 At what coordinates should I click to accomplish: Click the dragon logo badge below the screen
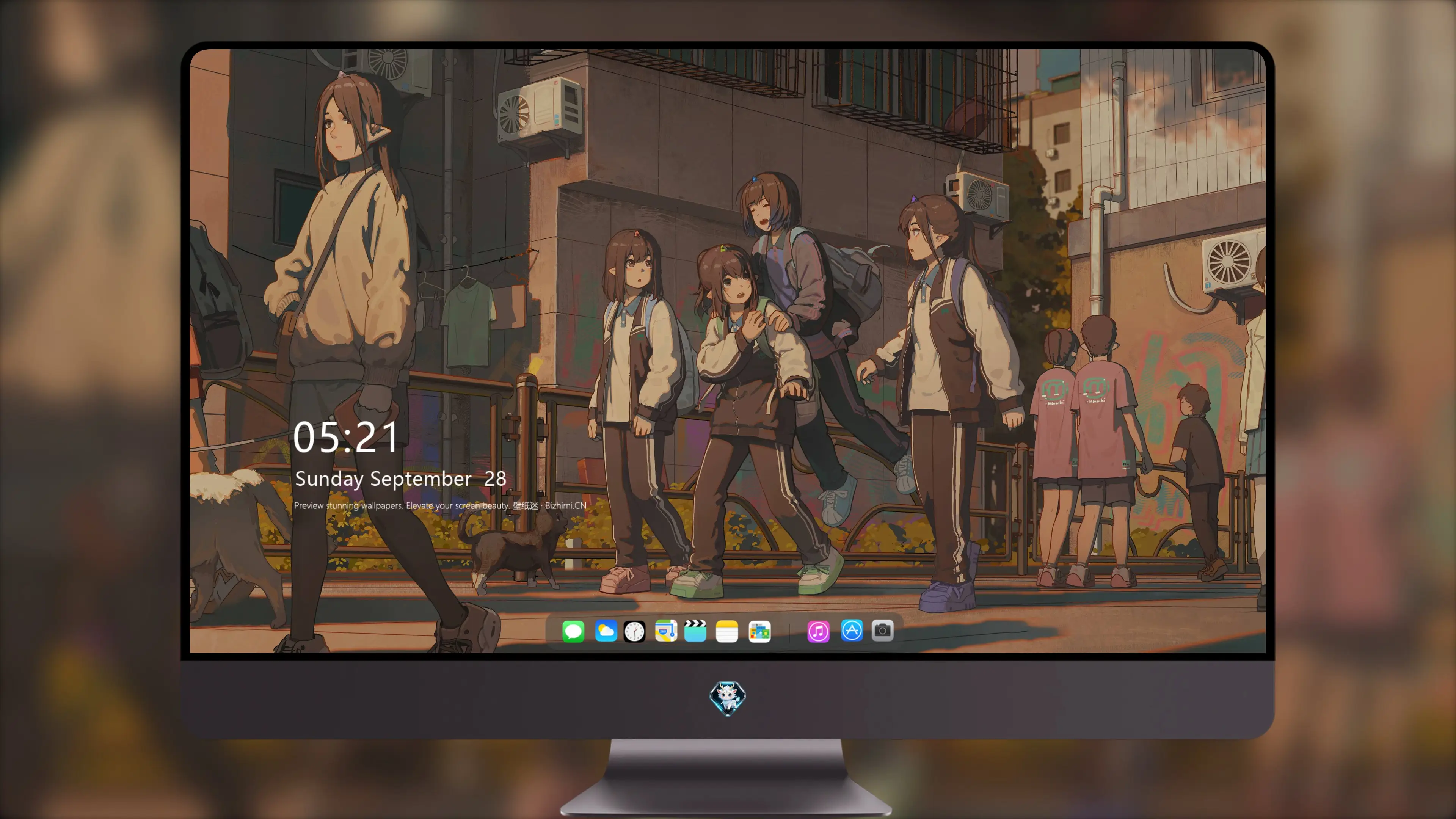[728, 698]
